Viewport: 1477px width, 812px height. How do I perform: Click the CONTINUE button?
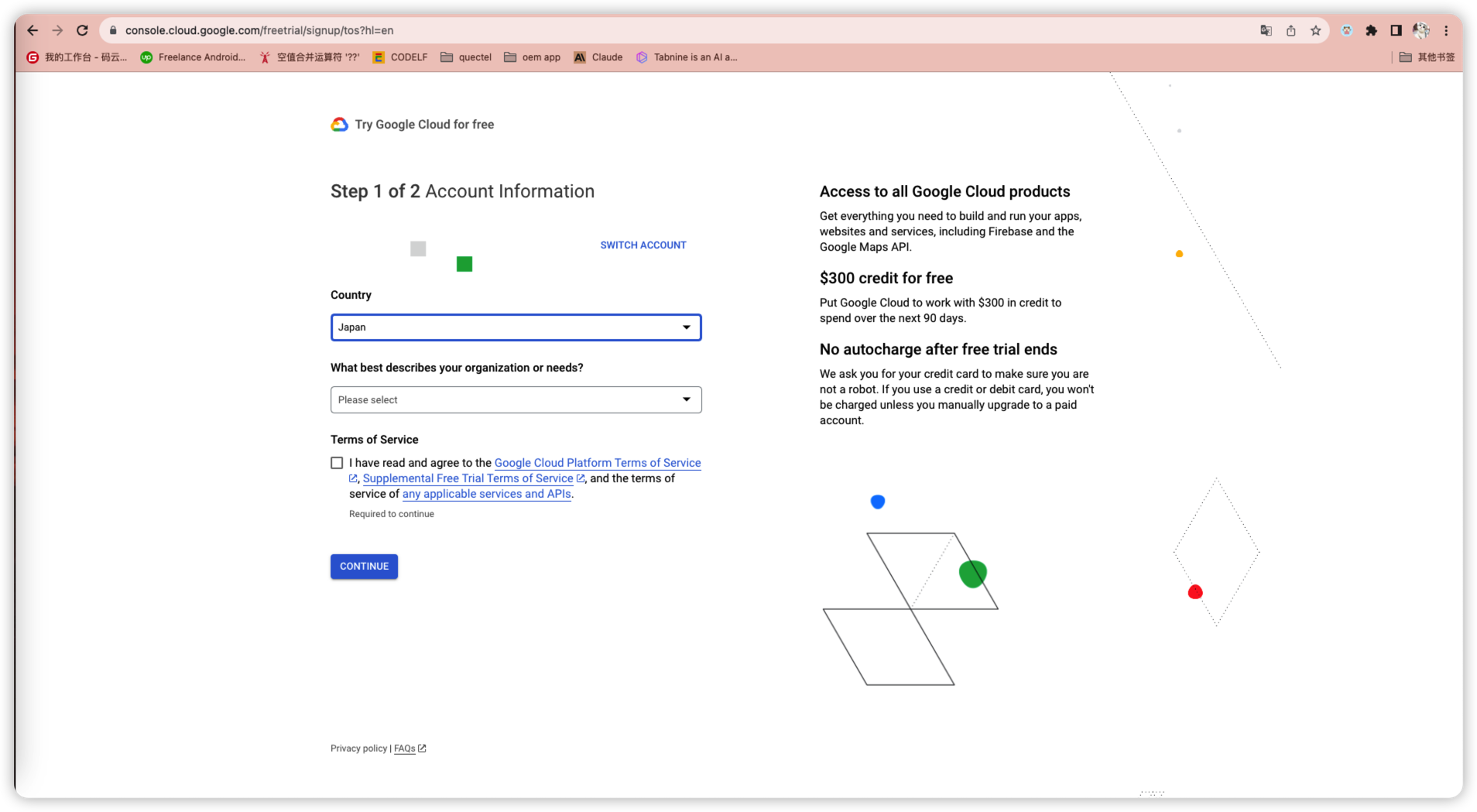click(x=364, y=567)
